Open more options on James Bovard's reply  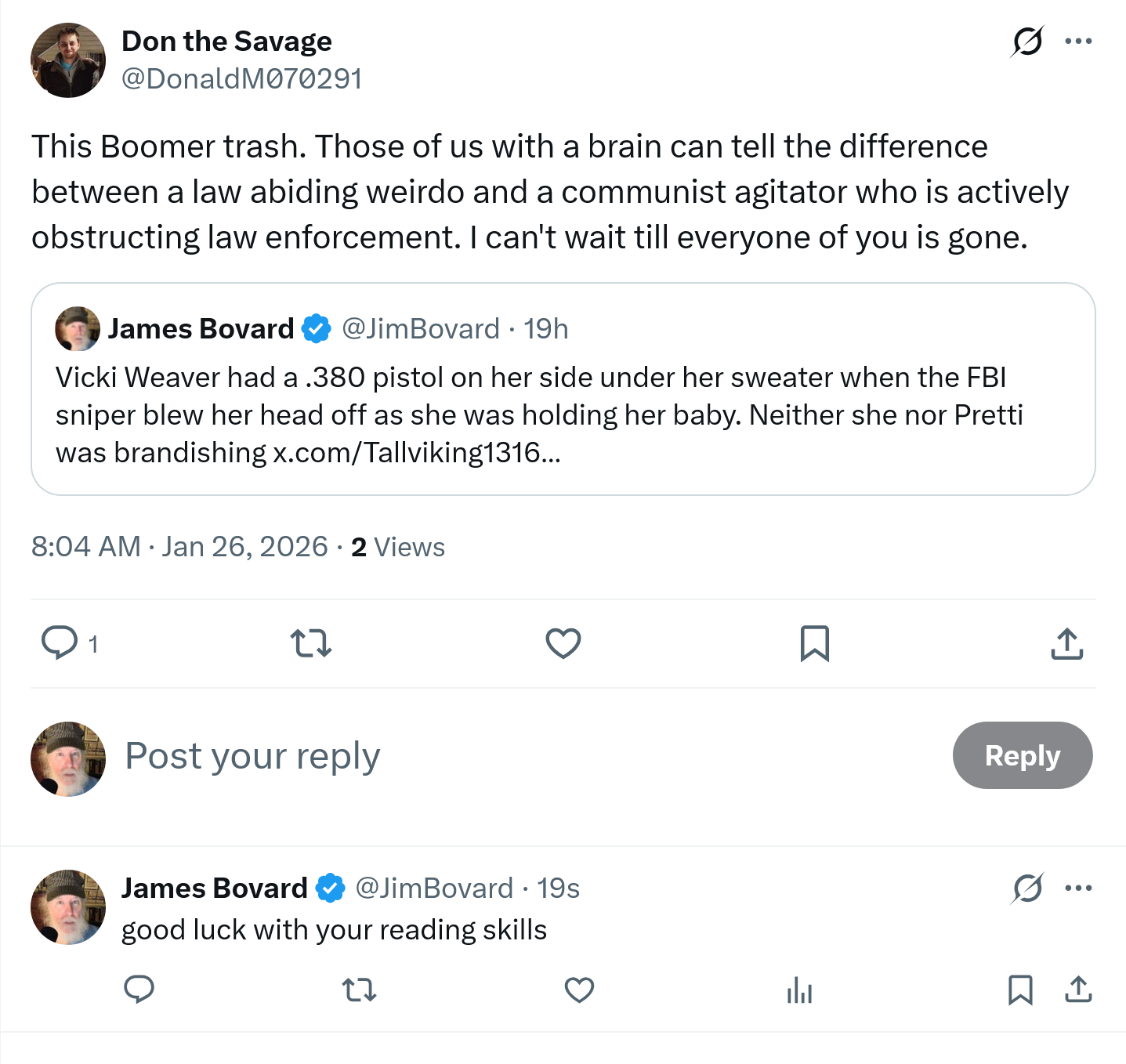[x=1078, y=888]
